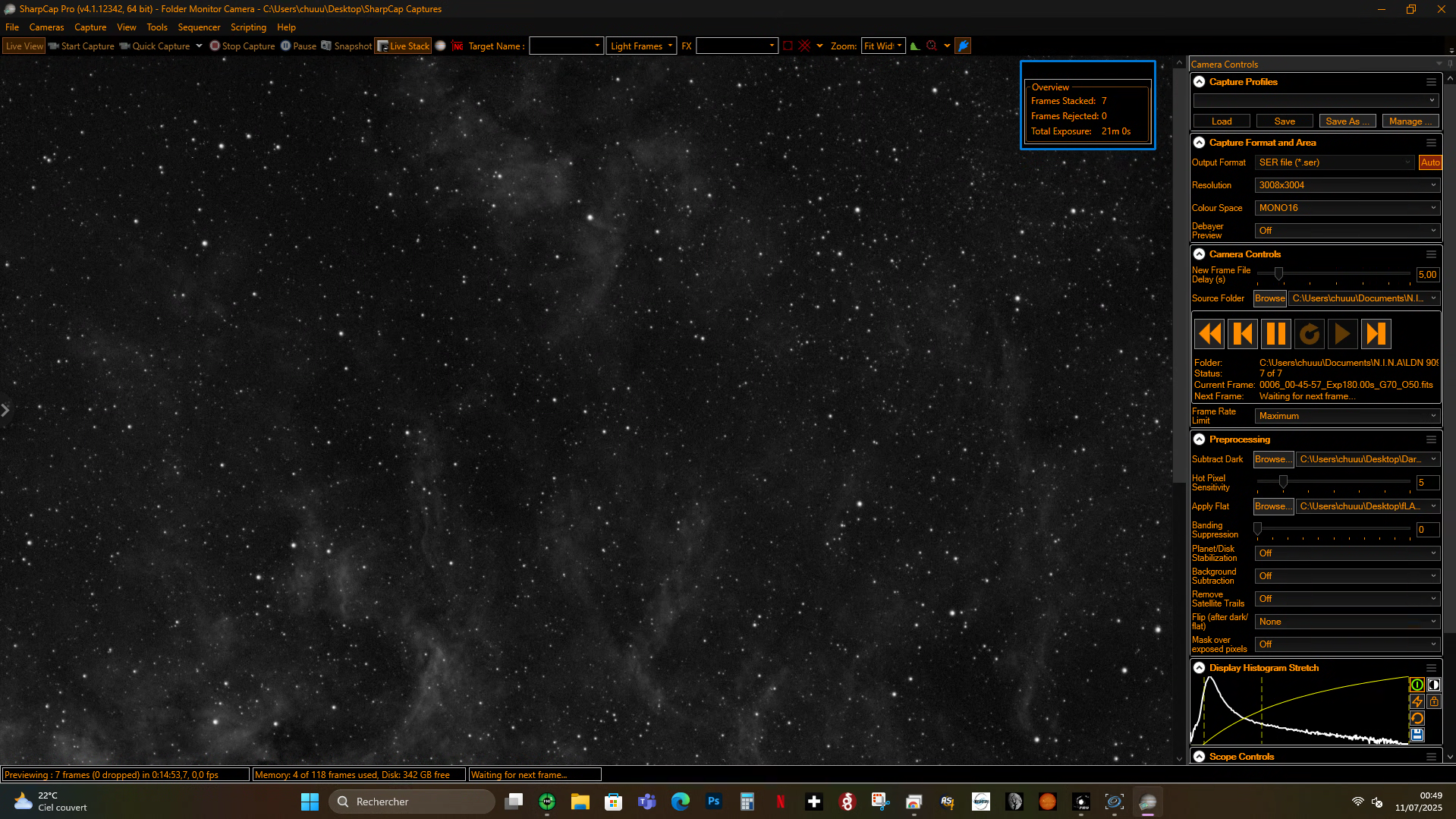Open the Sequencer menu
1456x819 pixels.
click(x=199, y=27)
